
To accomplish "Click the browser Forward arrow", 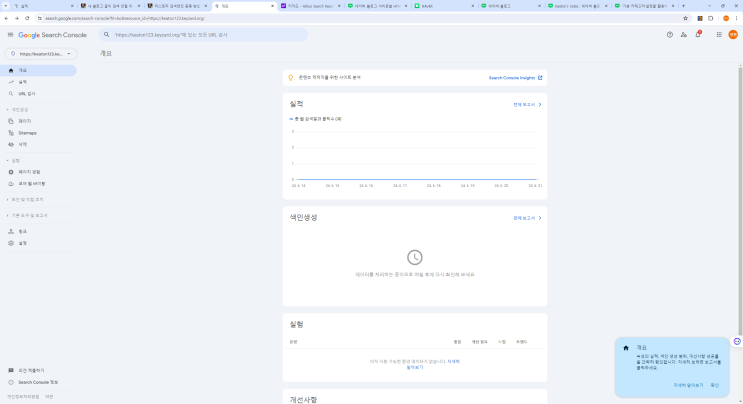I will 17,18.
